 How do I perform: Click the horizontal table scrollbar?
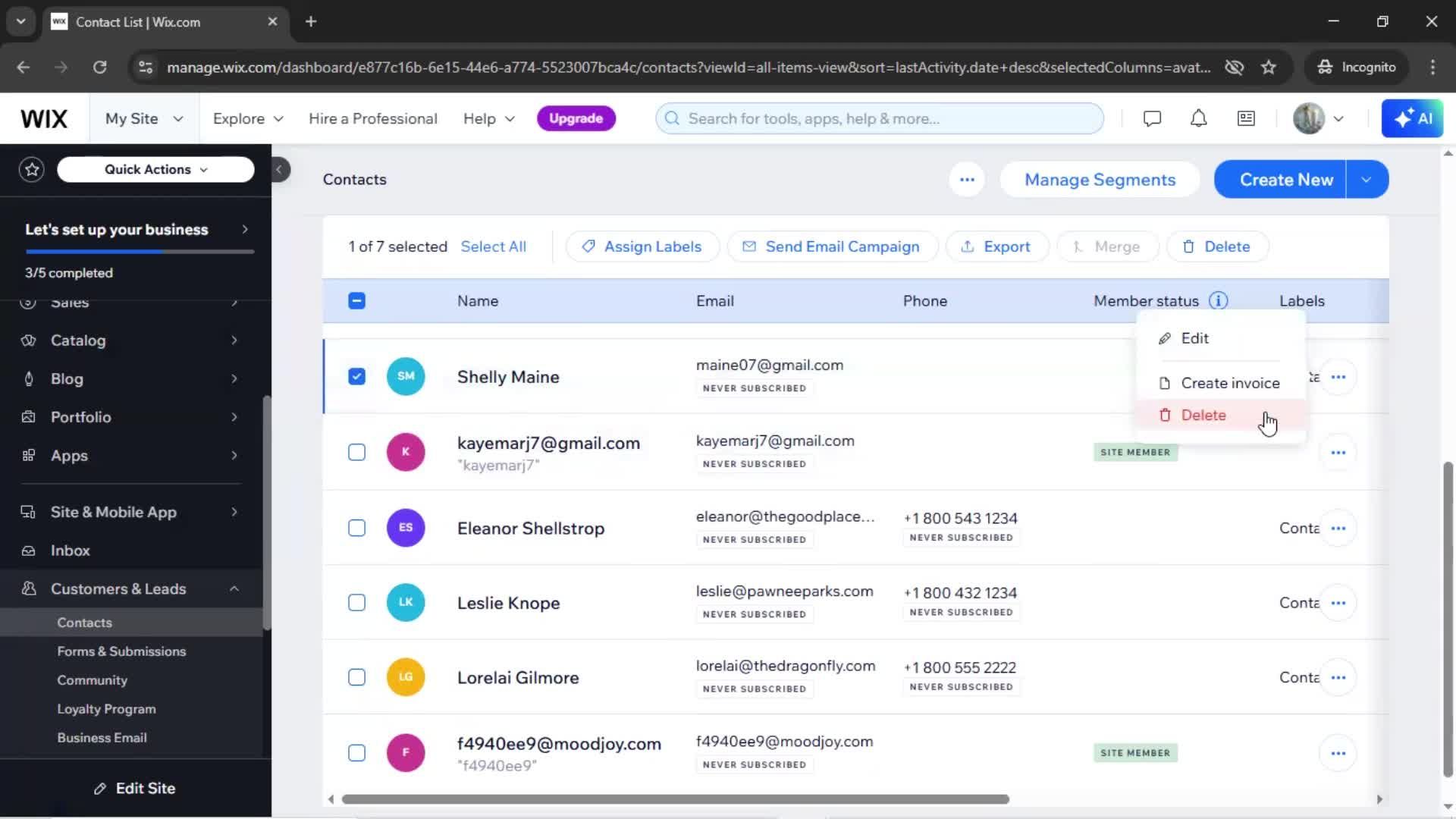(x=675, y=799)
